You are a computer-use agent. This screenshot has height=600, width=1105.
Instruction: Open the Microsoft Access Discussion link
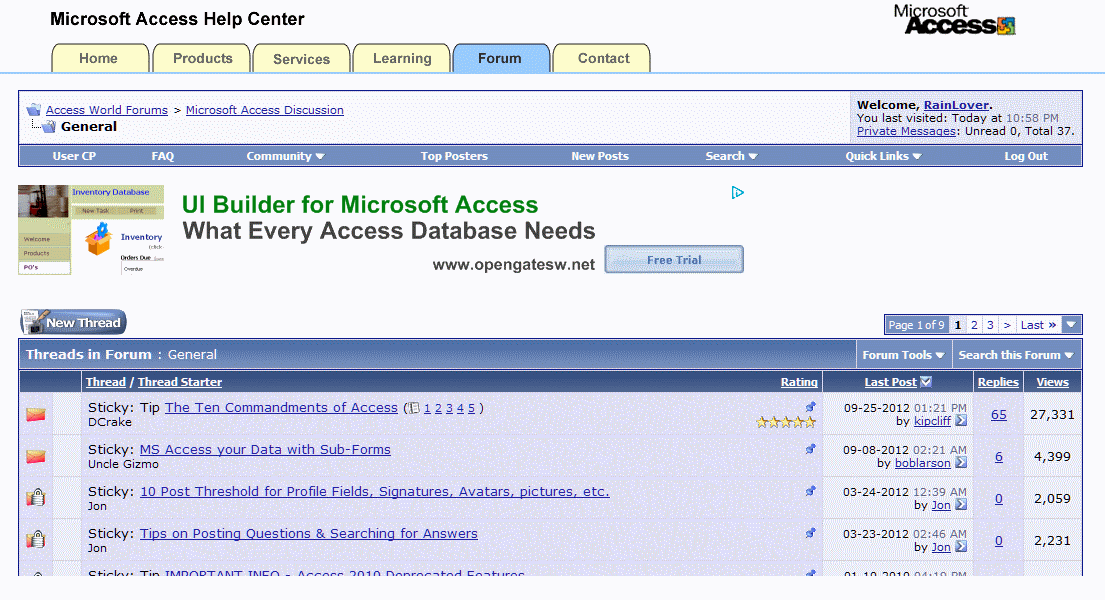point(264,110)
